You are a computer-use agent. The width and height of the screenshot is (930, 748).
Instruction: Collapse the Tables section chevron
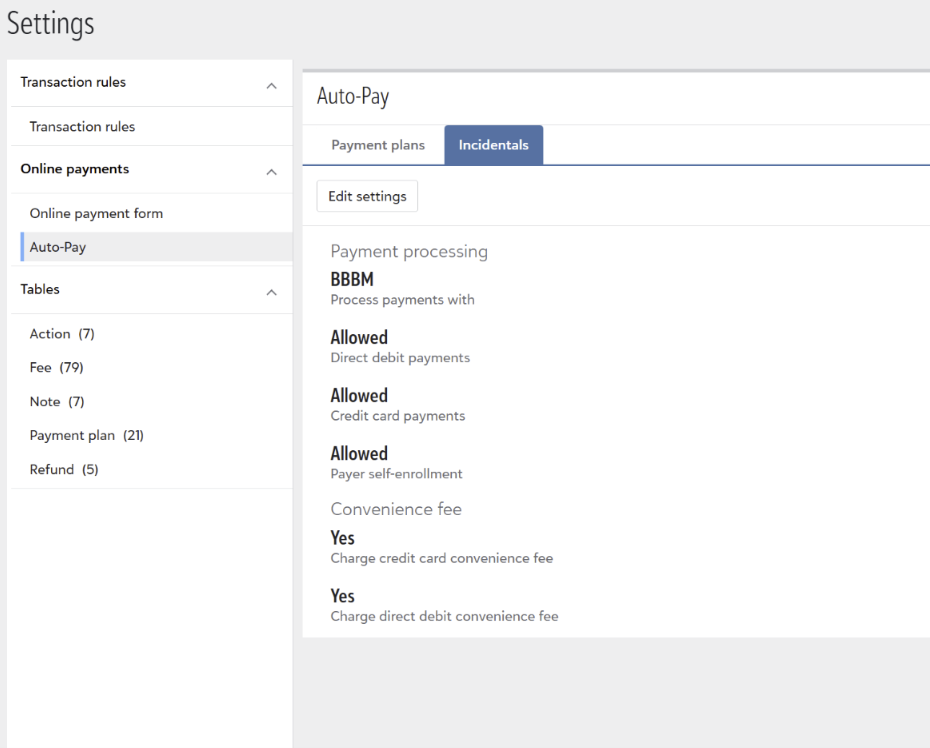click(271, 293)
